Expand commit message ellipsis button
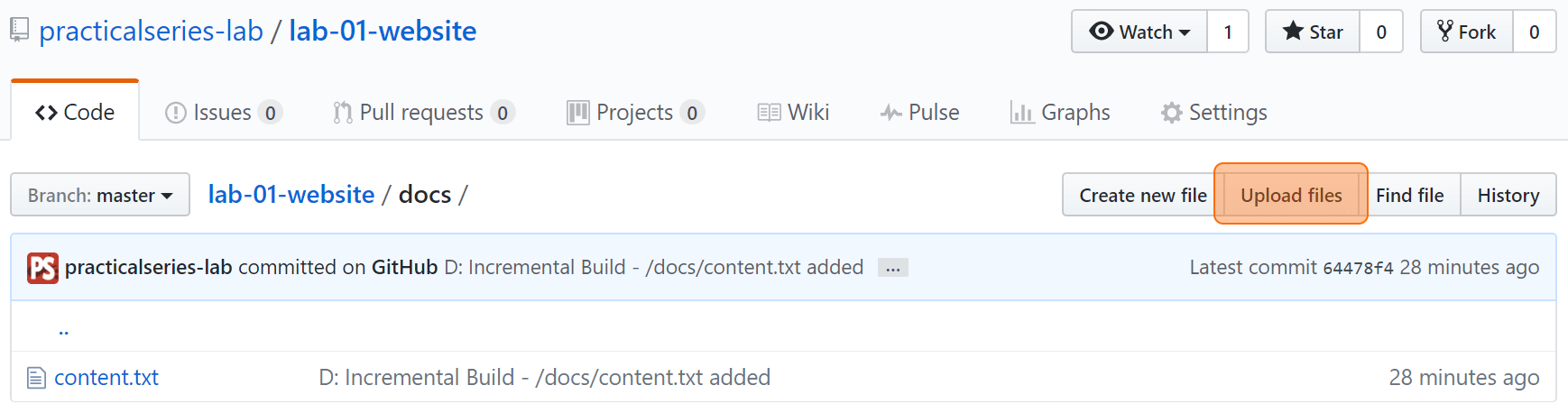This screenshot has width=1568, height=413. tap(893, 268)
